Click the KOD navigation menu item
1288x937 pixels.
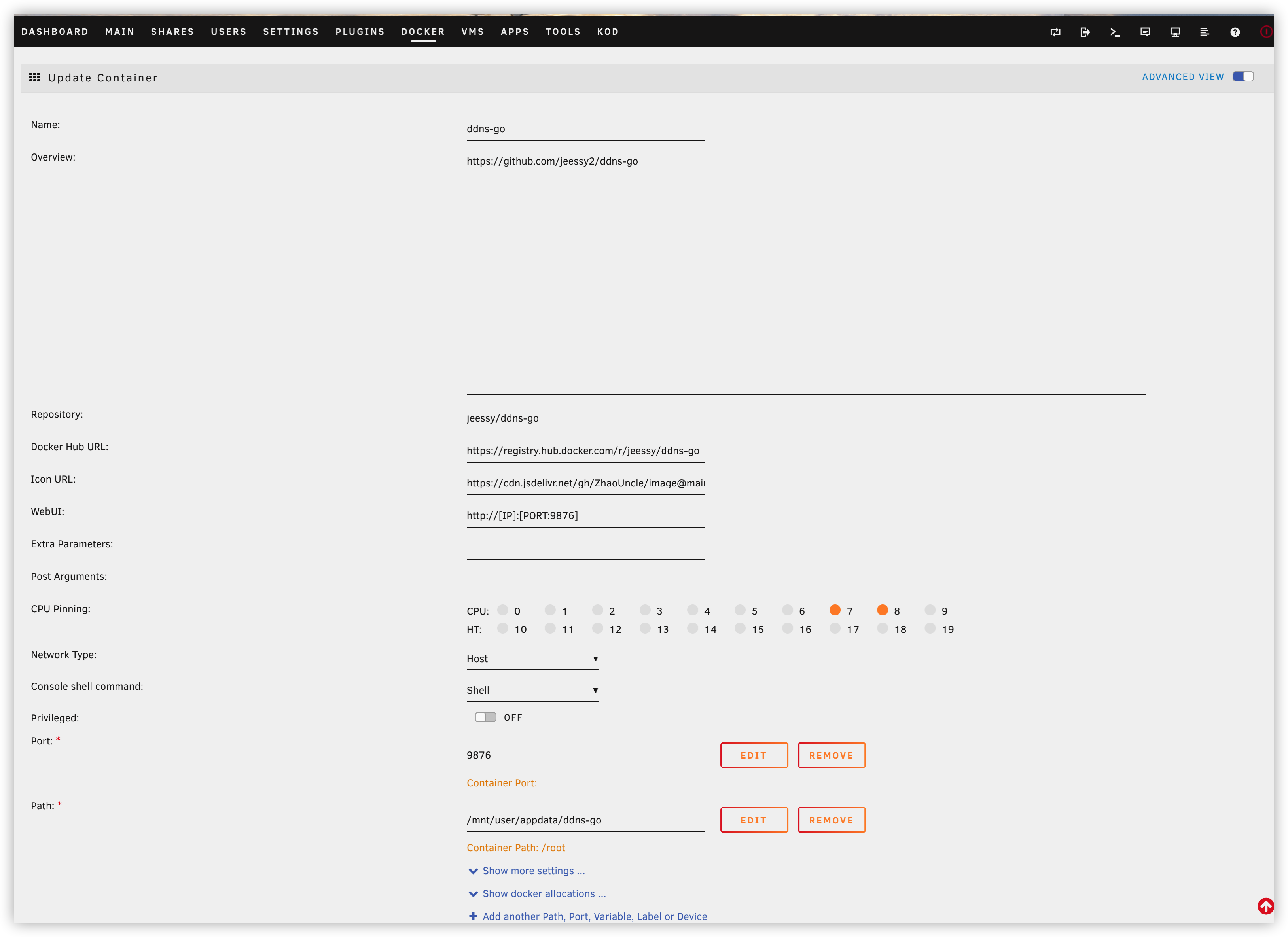click(x=609, y=31)
